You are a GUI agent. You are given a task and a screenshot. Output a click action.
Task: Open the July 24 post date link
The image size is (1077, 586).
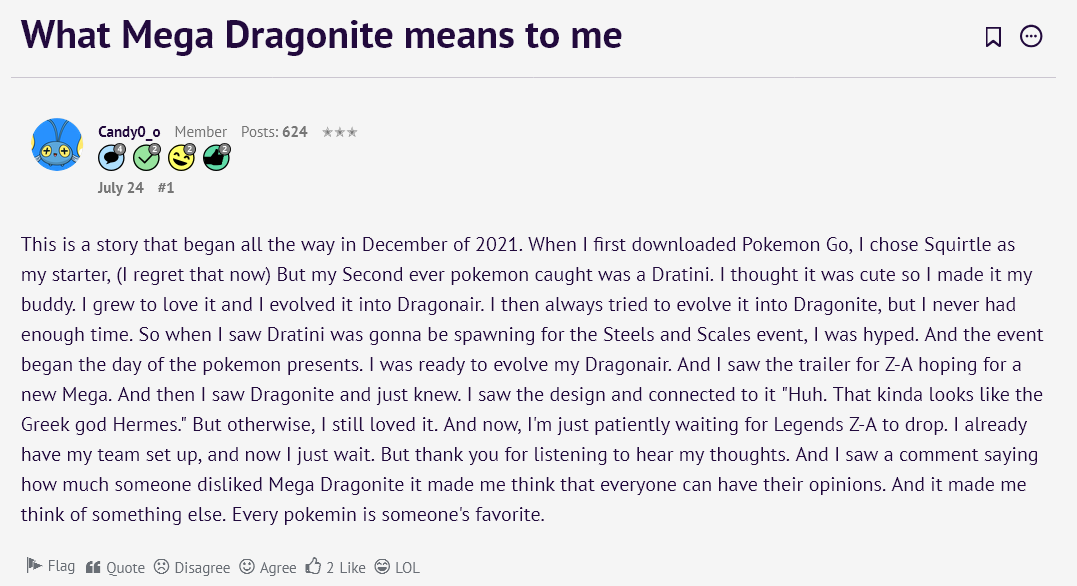point(121,188)
